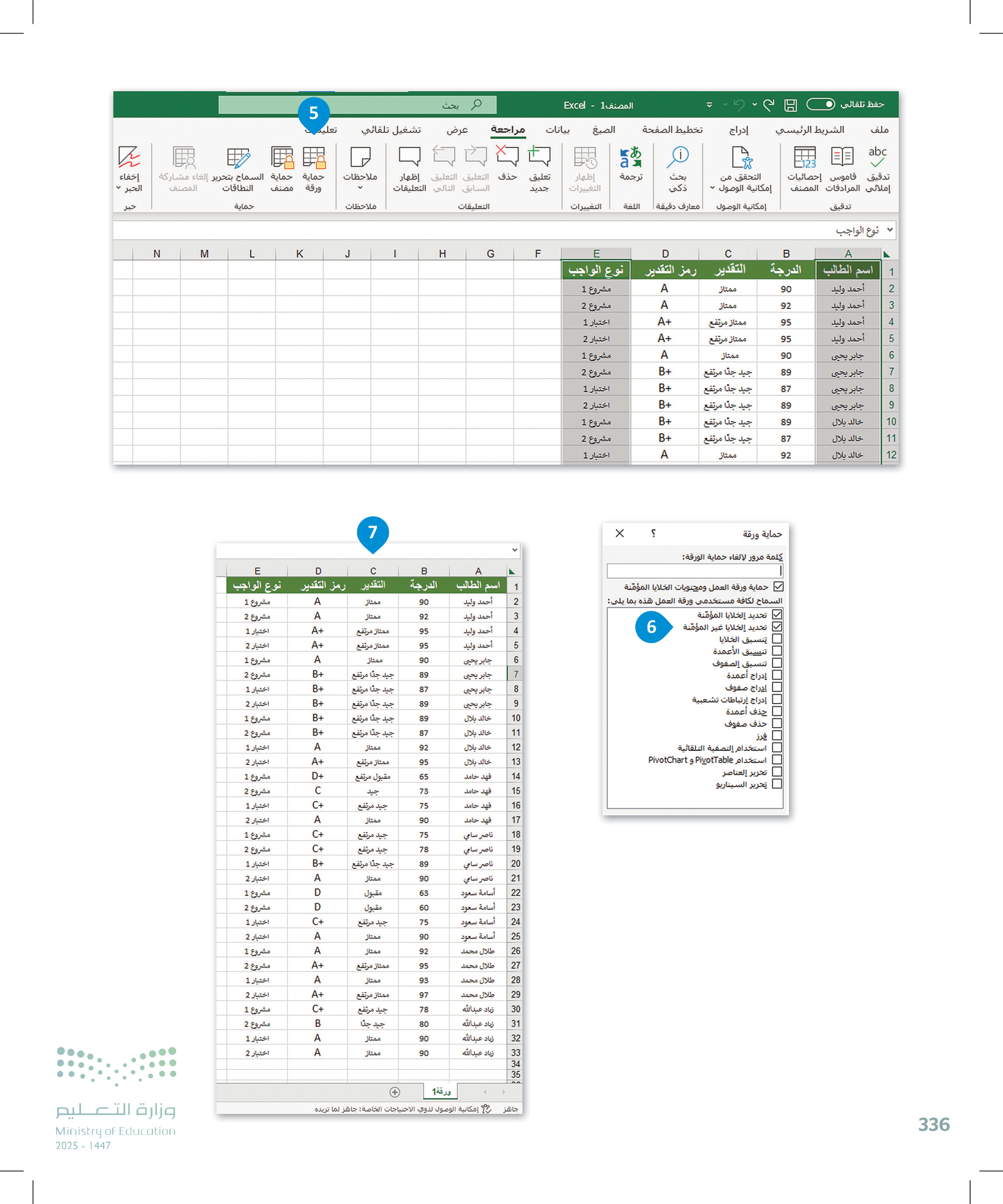Viewport: 1003px width, 1204px height.
Task: Open the File (ملف) menu tab
Action: tap(878, 130)
